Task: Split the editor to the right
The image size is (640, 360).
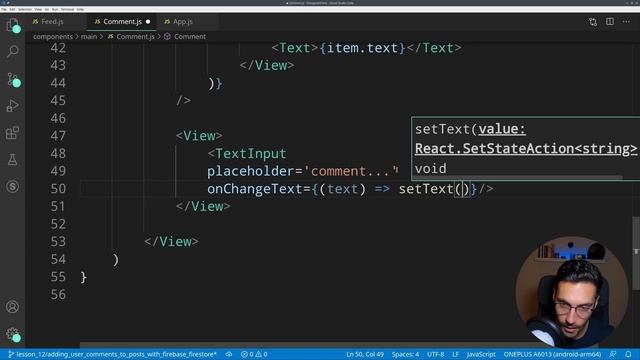Action: click(610, 22)
